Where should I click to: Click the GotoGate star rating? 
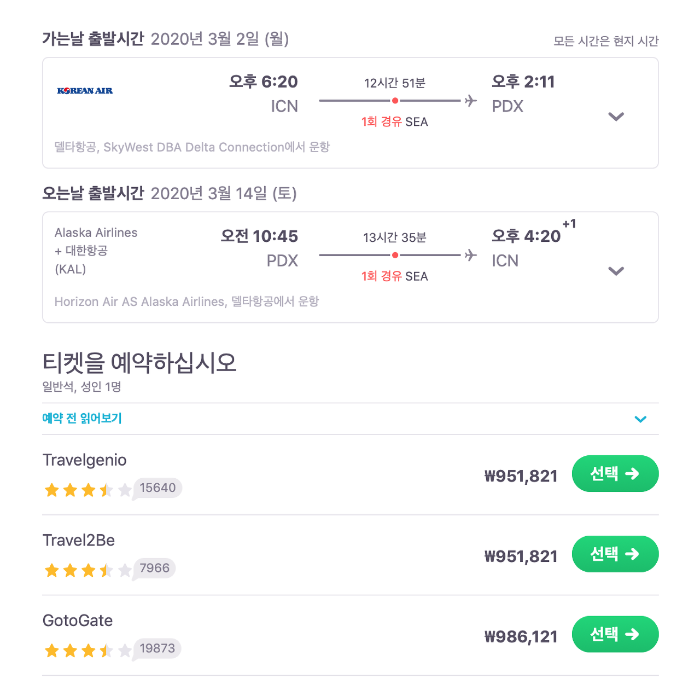[87, 650]
